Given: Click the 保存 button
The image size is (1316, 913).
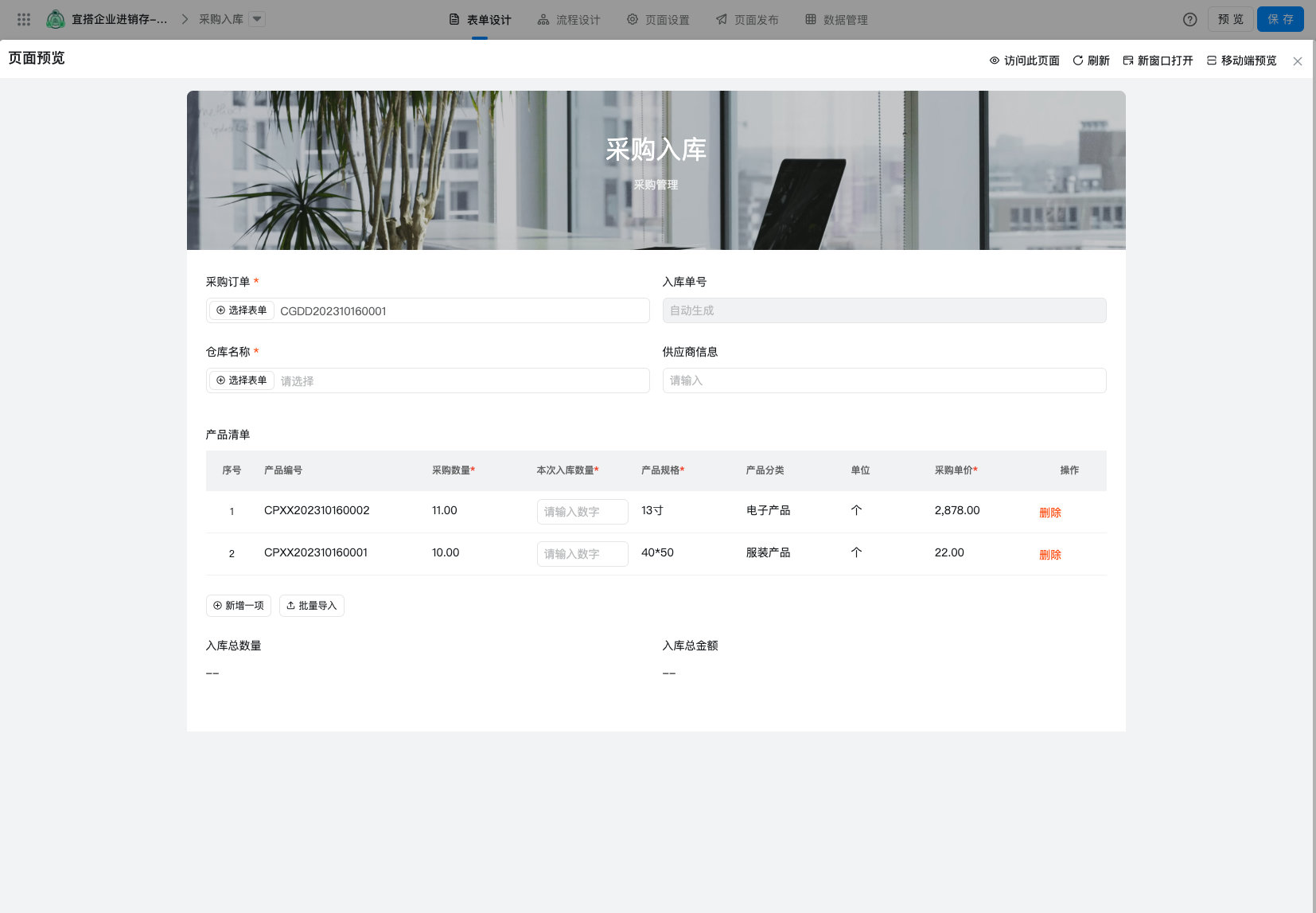Looking at the screenshot, I should pos(1280,19).
